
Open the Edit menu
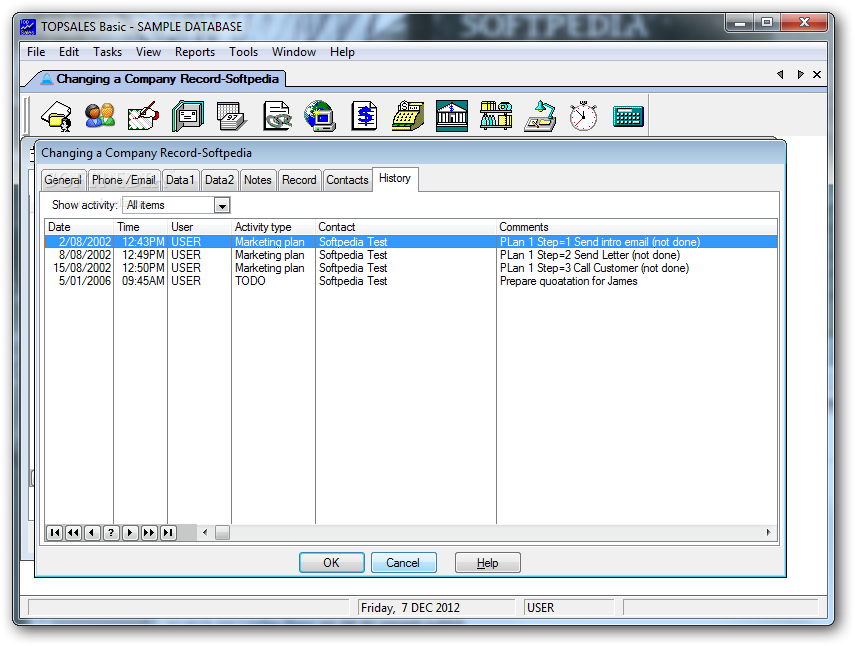pyautogui.click(x=69, y=52)
